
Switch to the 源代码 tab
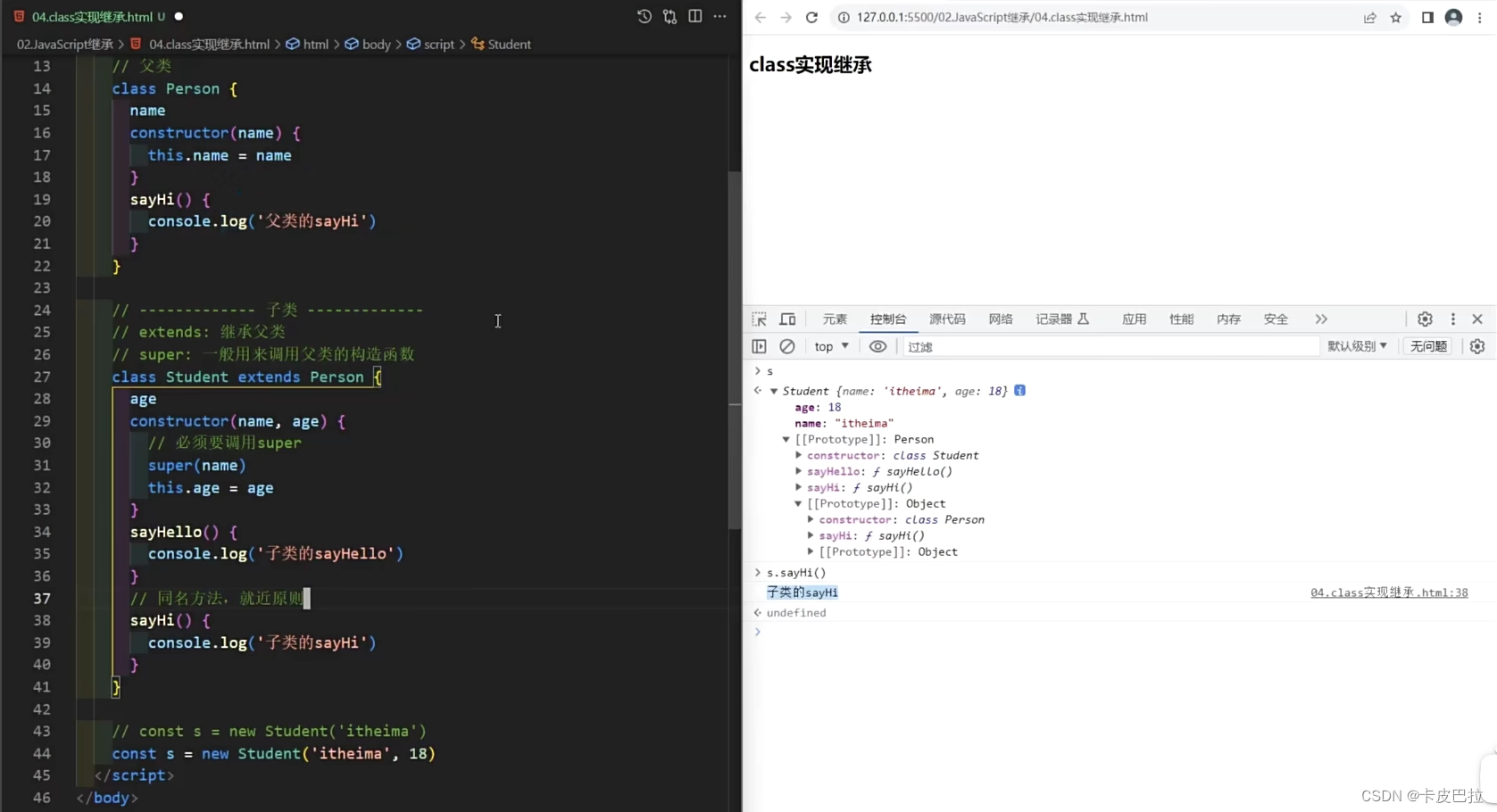[947, 319]
